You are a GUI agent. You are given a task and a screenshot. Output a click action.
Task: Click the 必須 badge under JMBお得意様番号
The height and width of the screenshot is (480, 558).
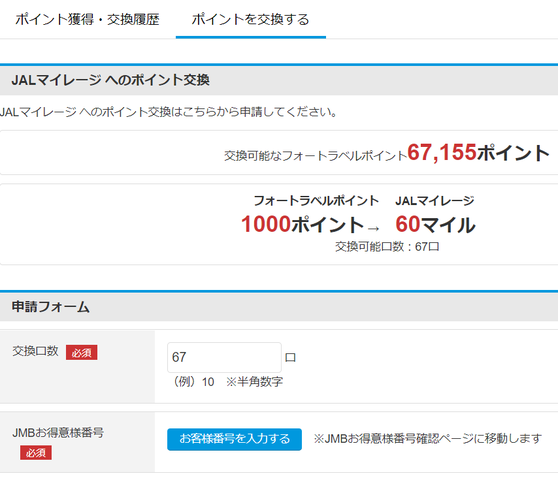pyautogui.click(x=36, y=453)
